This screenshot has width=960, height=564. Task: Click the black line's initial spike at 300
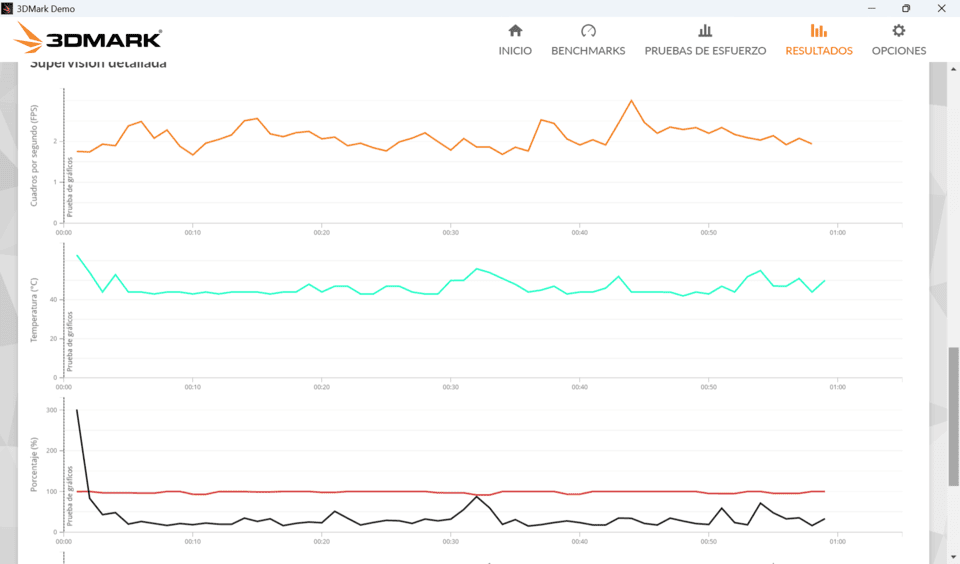tap(77, 410)
